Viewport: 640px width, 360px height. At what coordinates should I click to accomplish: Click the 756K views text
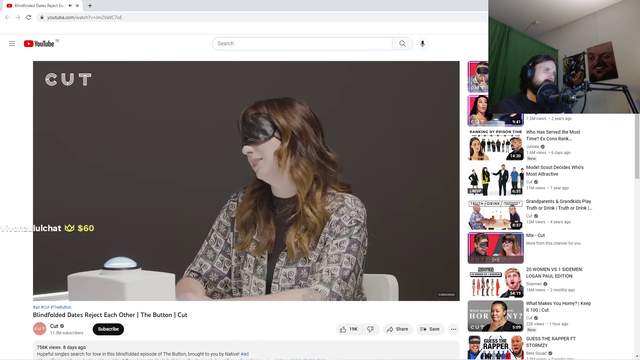click(x=49, y=347)
